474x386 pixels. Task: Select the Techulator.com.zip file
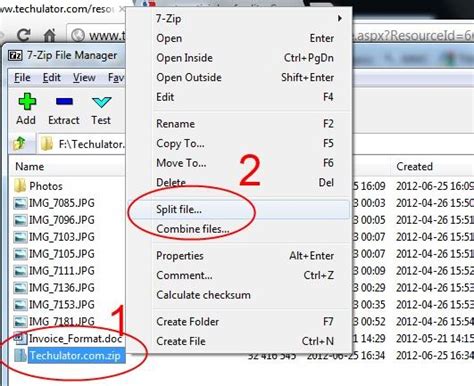pos(75,356)
